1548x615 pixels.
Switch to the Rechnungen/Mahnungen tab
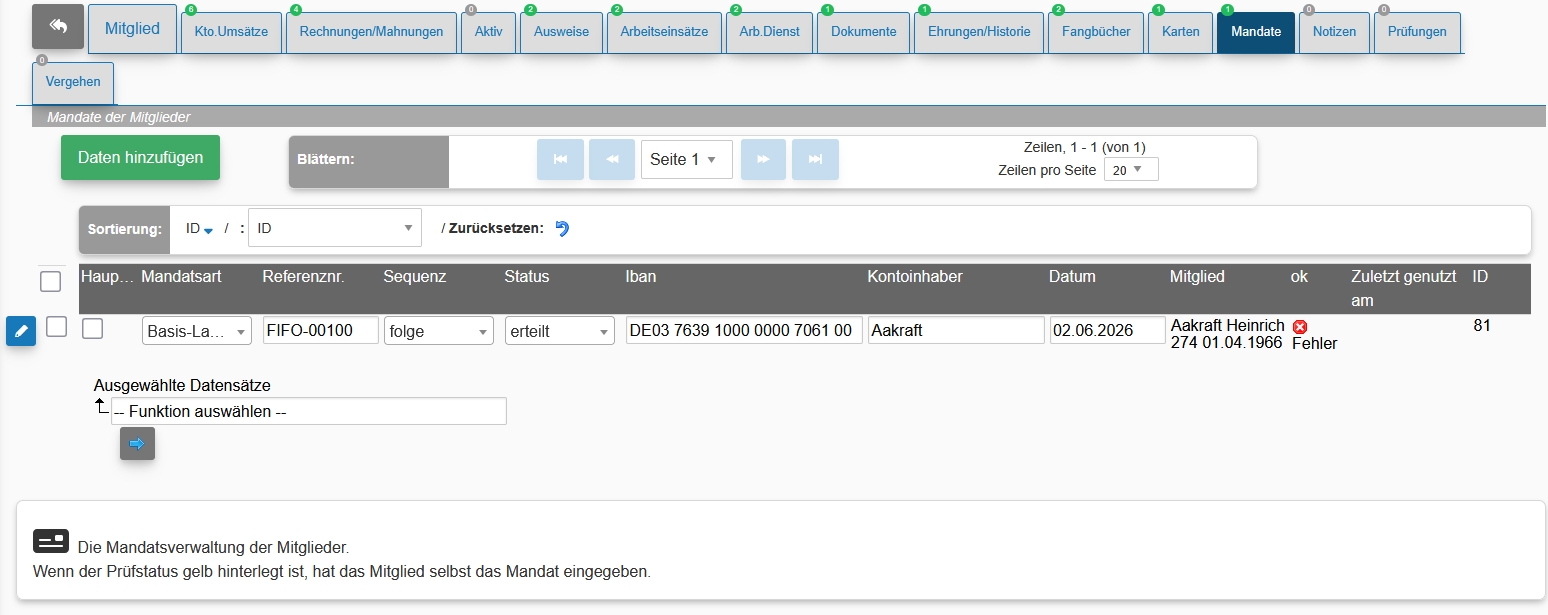371,31
